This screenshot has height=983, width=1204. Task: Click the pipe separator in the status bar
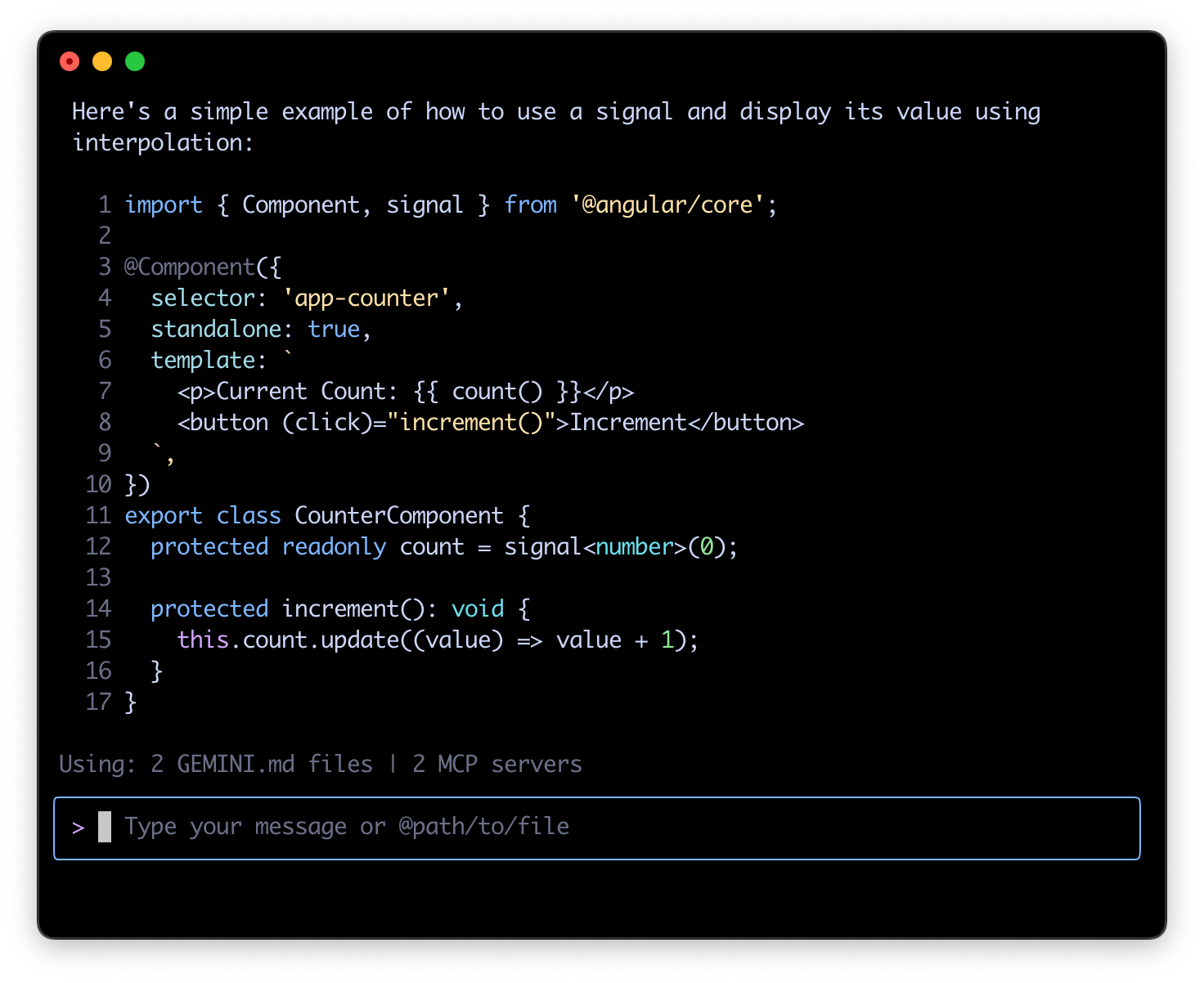(x=392, y=764)
